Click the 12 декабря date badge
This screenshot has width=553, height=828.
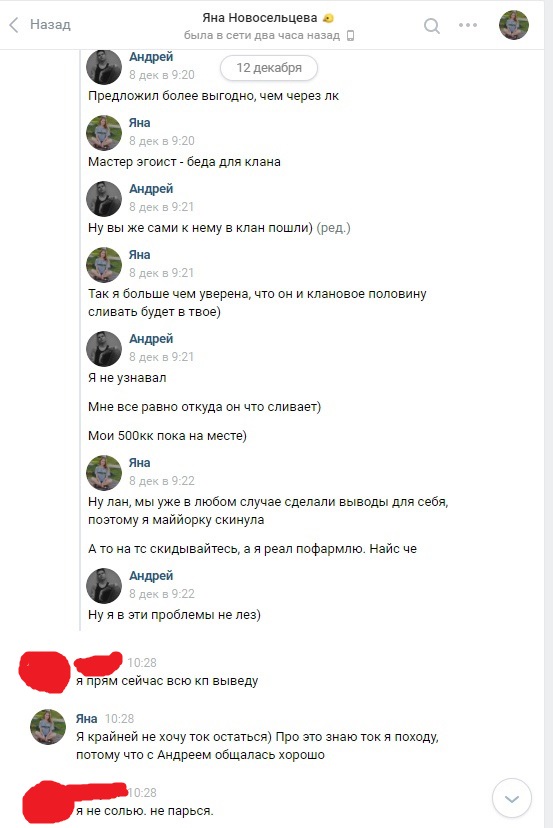click(269, 68)
